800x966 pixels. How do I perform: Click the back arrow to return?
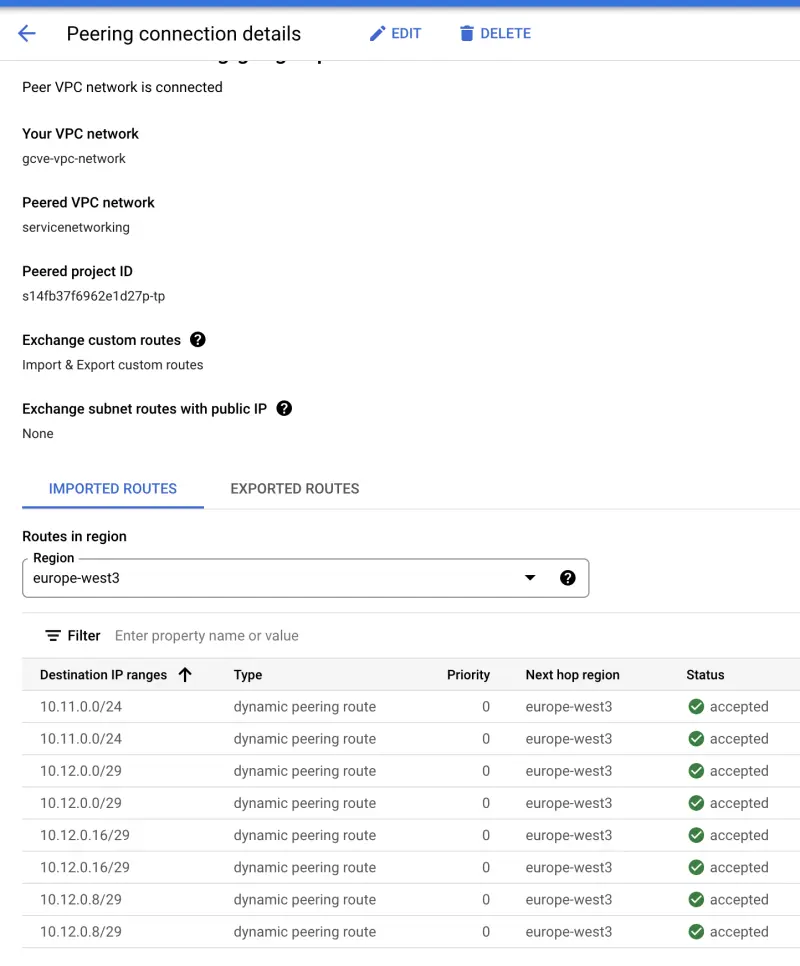(26, 33)
